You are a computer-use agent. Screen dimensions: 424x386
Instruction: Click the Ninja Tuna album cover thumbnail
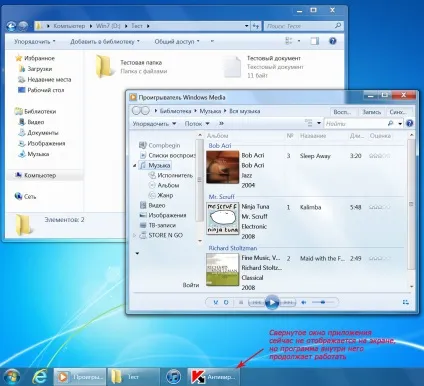point(222,218)
